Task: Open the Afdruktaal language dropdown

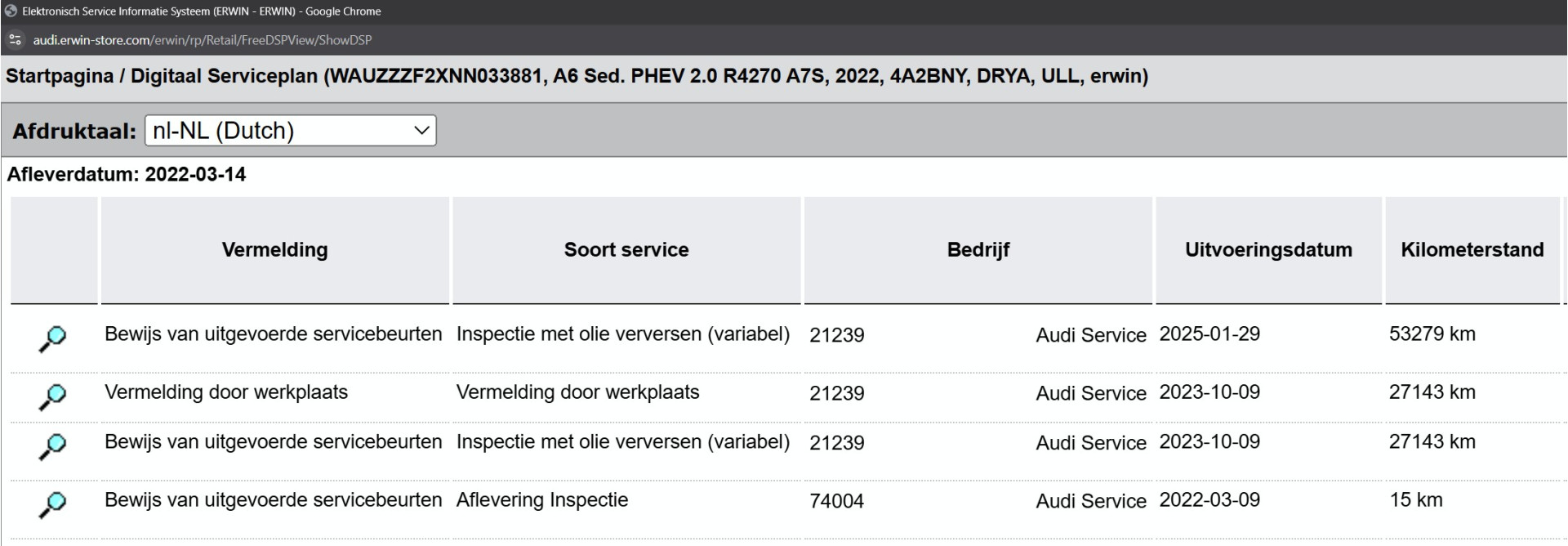Action: pos(290,131)
